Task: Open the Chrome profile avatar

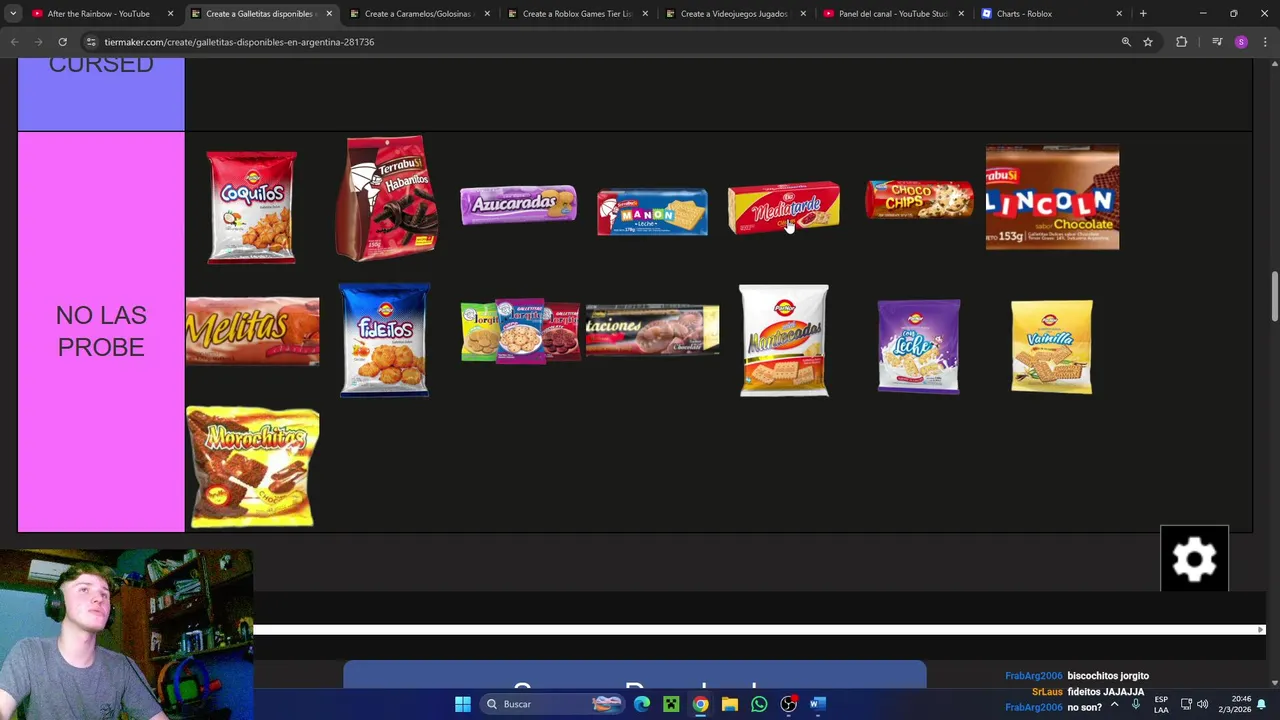Action: click(x=1241, y=42)
